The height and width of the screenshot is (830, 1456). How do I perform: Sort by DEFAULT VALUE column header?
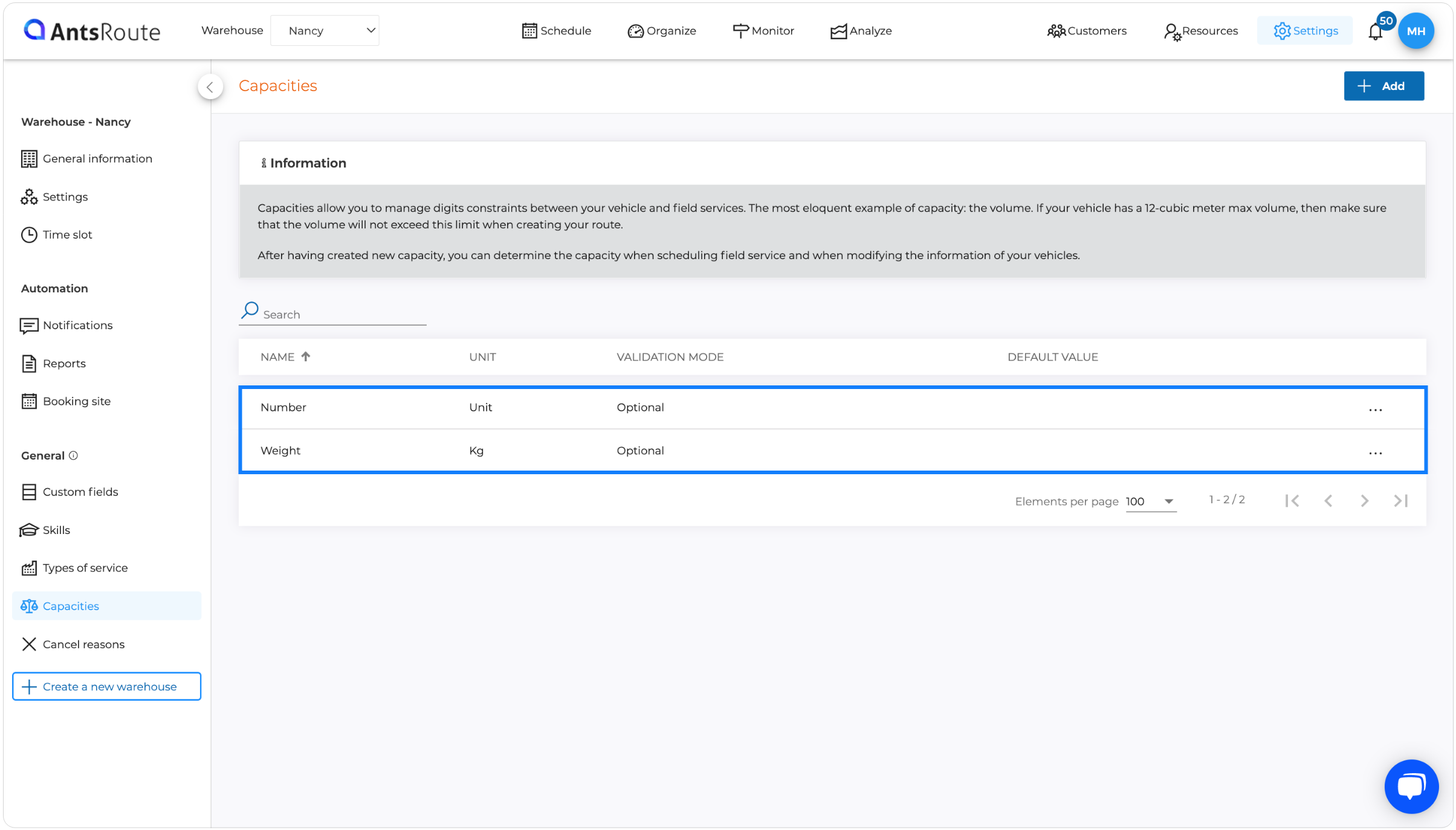pos(1052,357)
